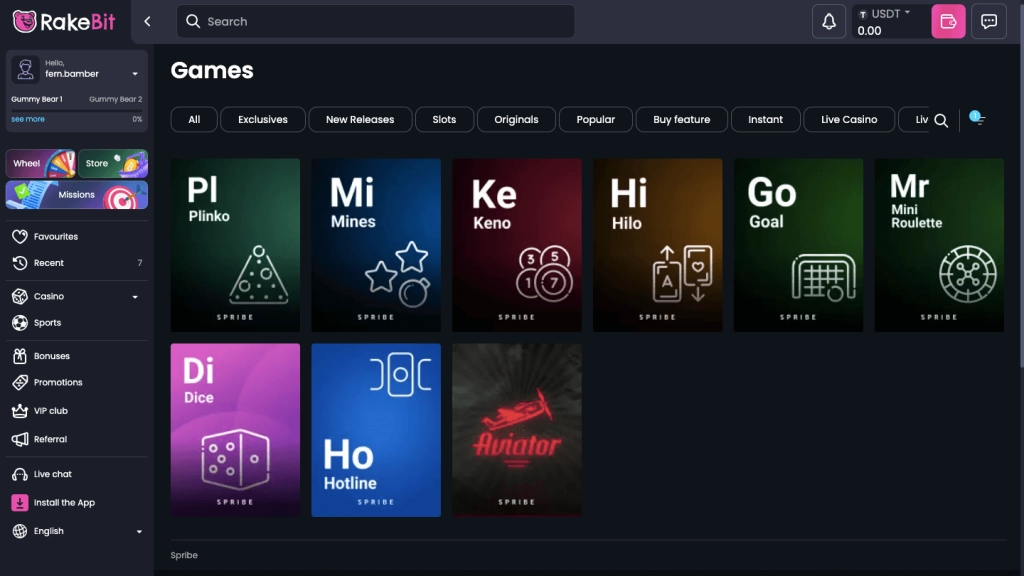Expand the fern.bamber account menu
The height and width of the screenshot is (576, 1024).
[135, 74]
